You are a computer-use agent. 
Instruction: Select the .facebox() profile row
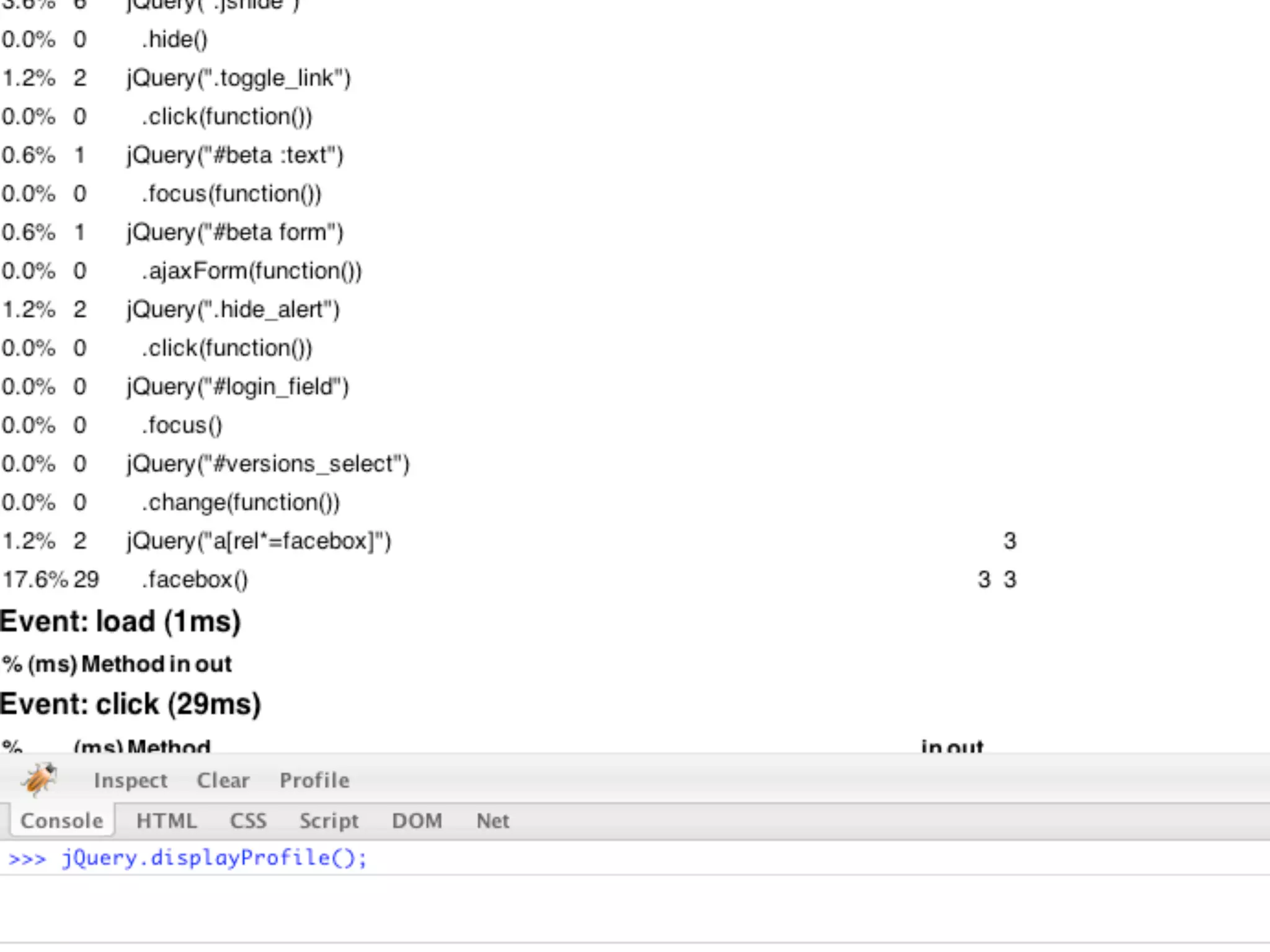pos(195,580)
